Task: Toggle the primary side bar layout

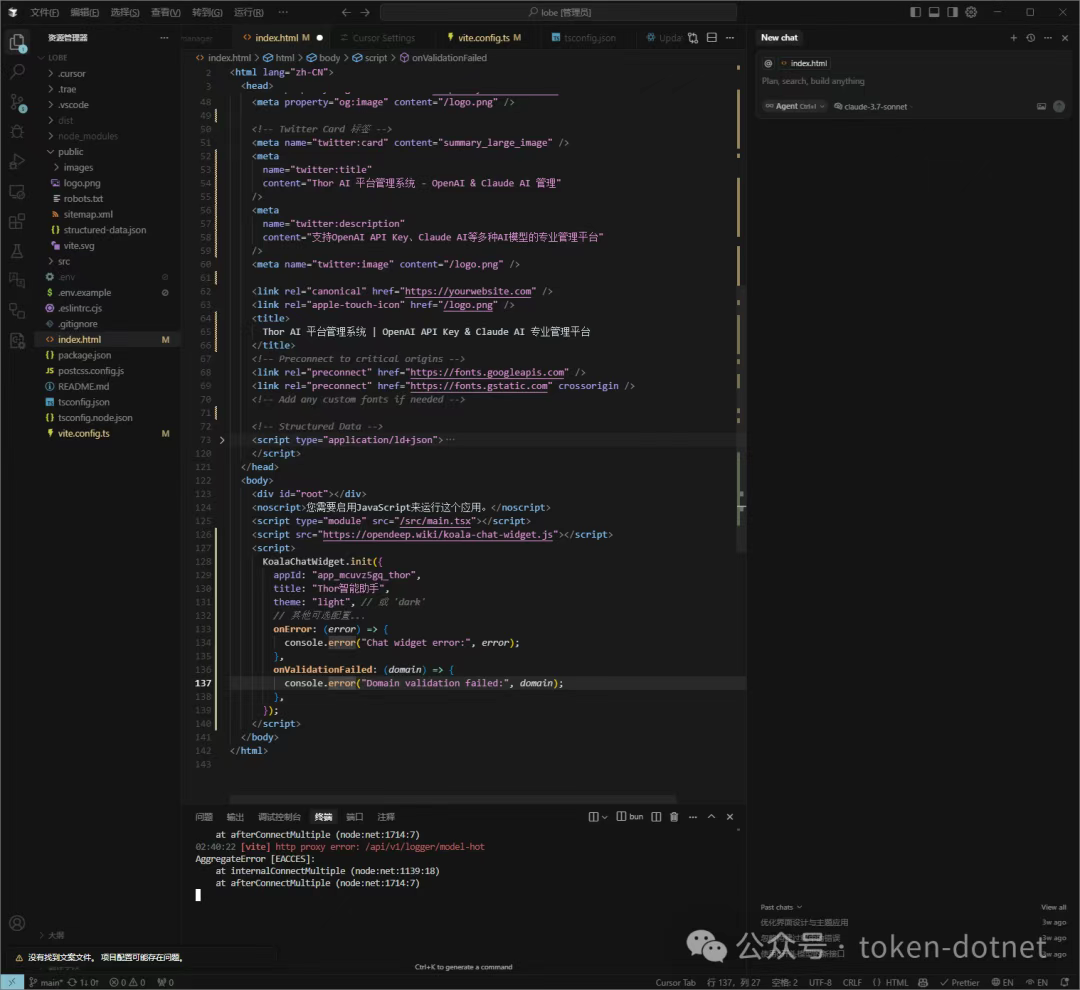Action: point(916,13)
